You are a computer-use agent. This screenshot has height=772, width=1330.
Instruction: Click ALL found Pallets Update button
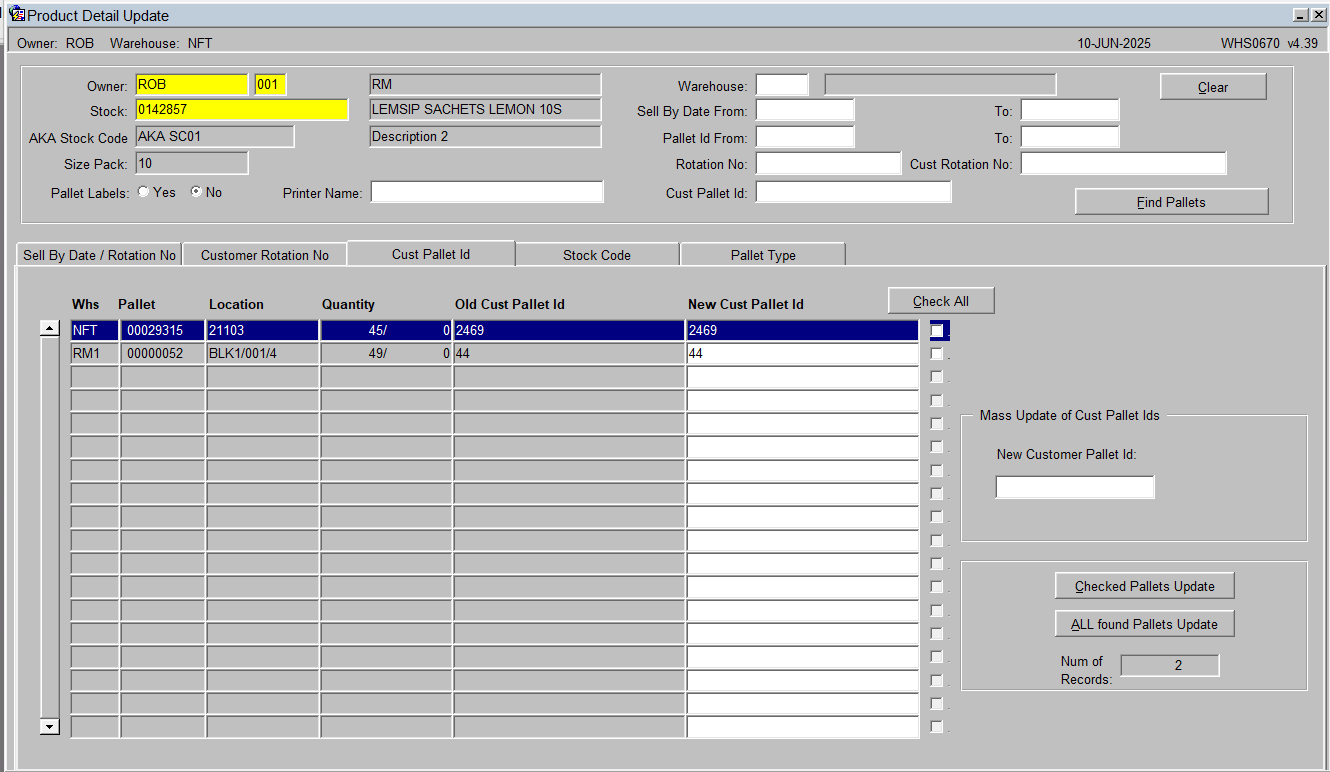pyautogui.click(x=1145, y=624)
